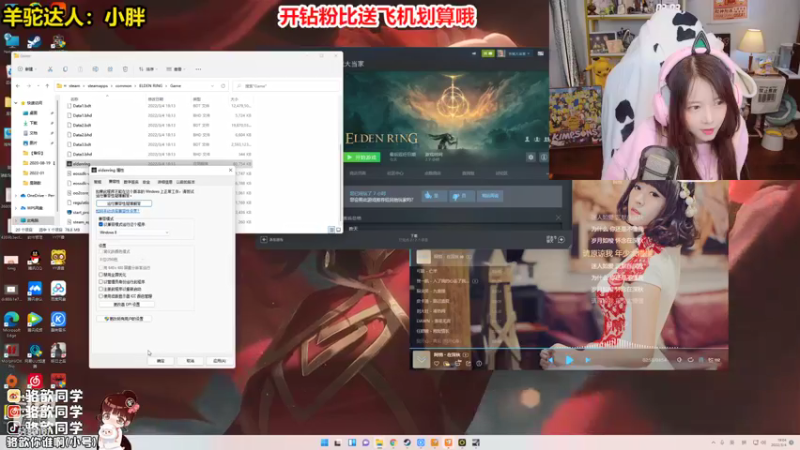
Task: Click the Steam icon on the taskbar
Action: (407, 443)
